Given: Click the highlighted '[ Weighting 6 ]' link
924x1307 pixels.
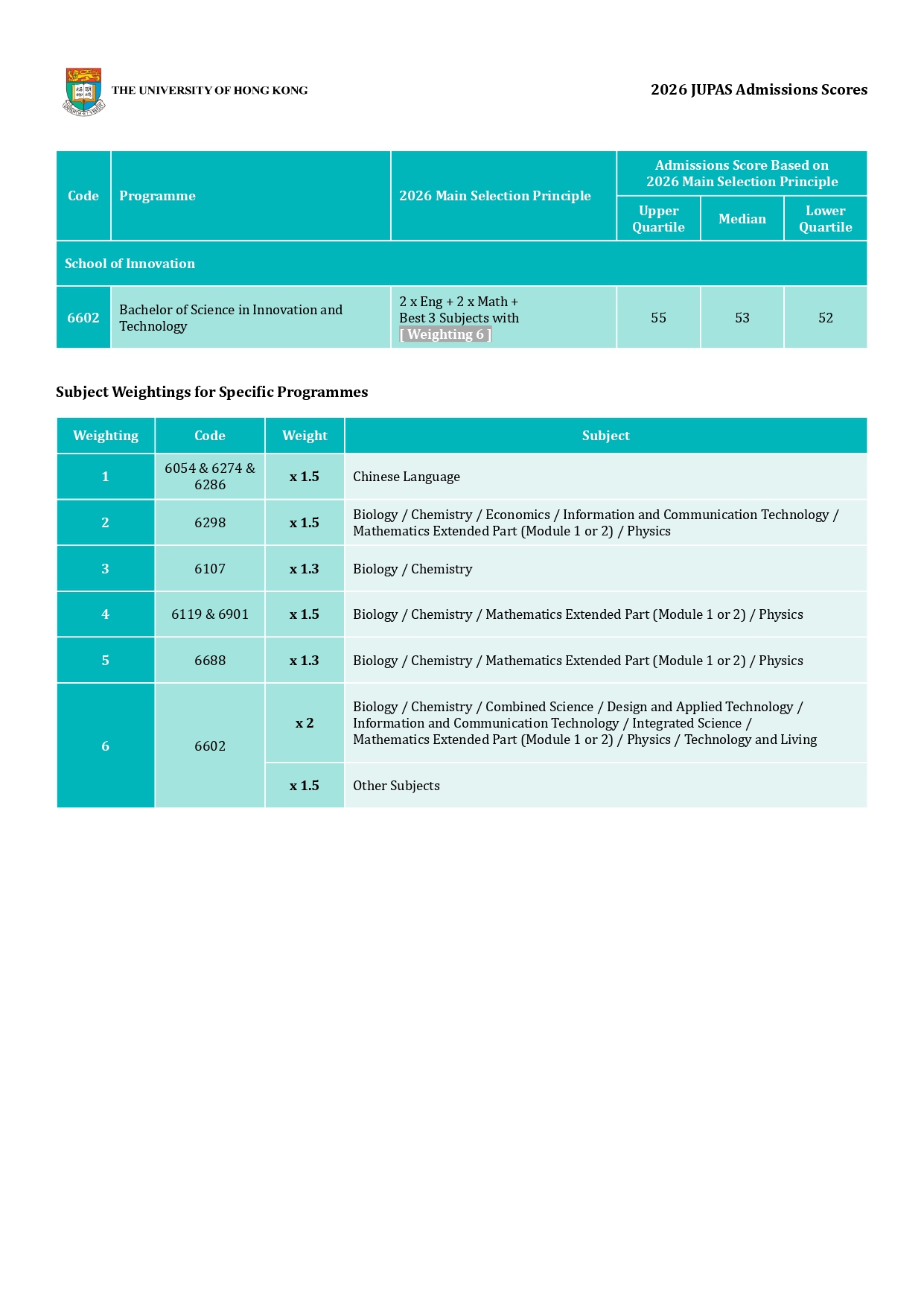Looking at the screenshot, I should click(445, 334).
